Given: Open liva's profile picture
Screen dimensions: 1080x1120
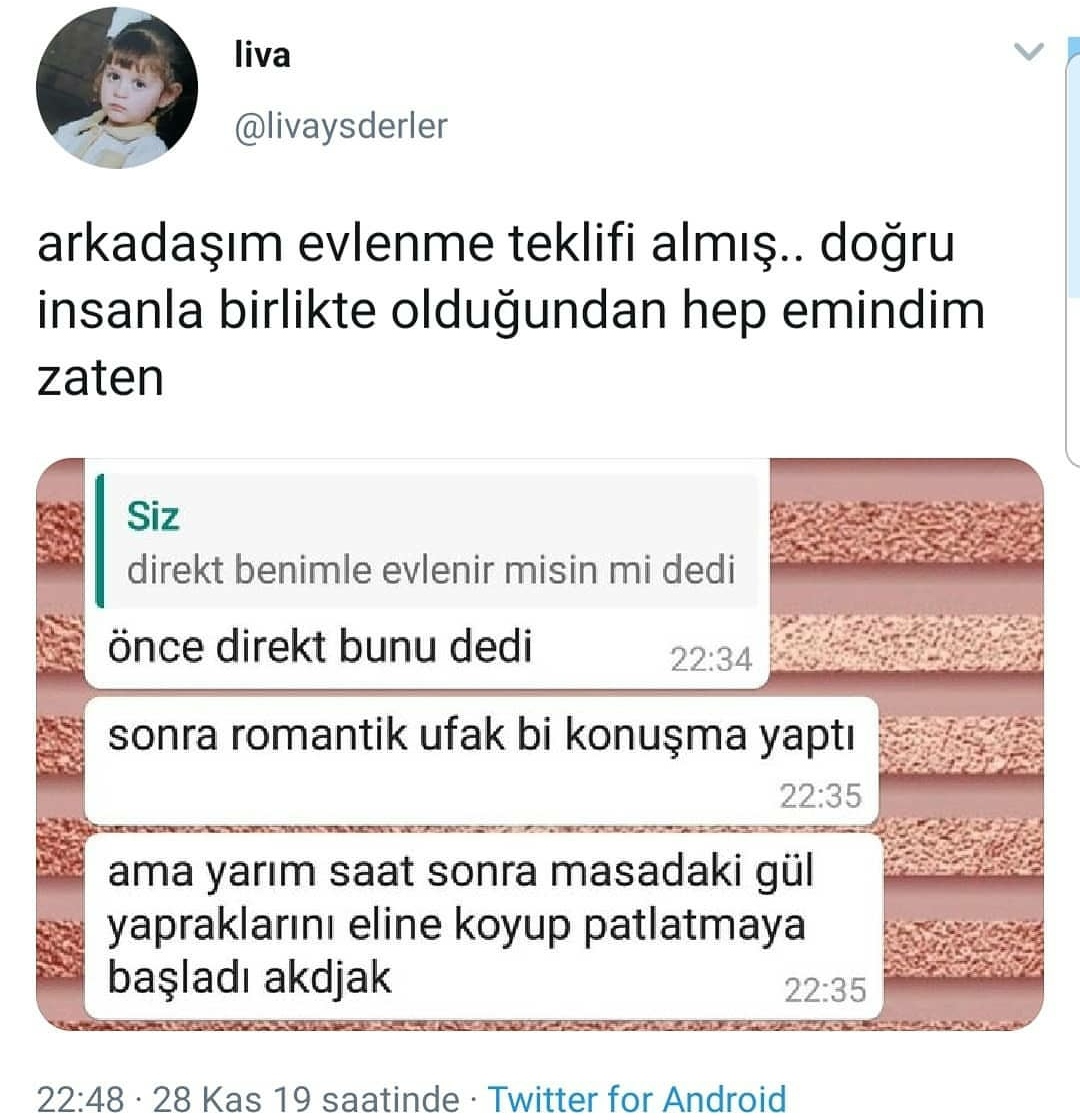Looking at the screenshot, I should click(117, 88).
